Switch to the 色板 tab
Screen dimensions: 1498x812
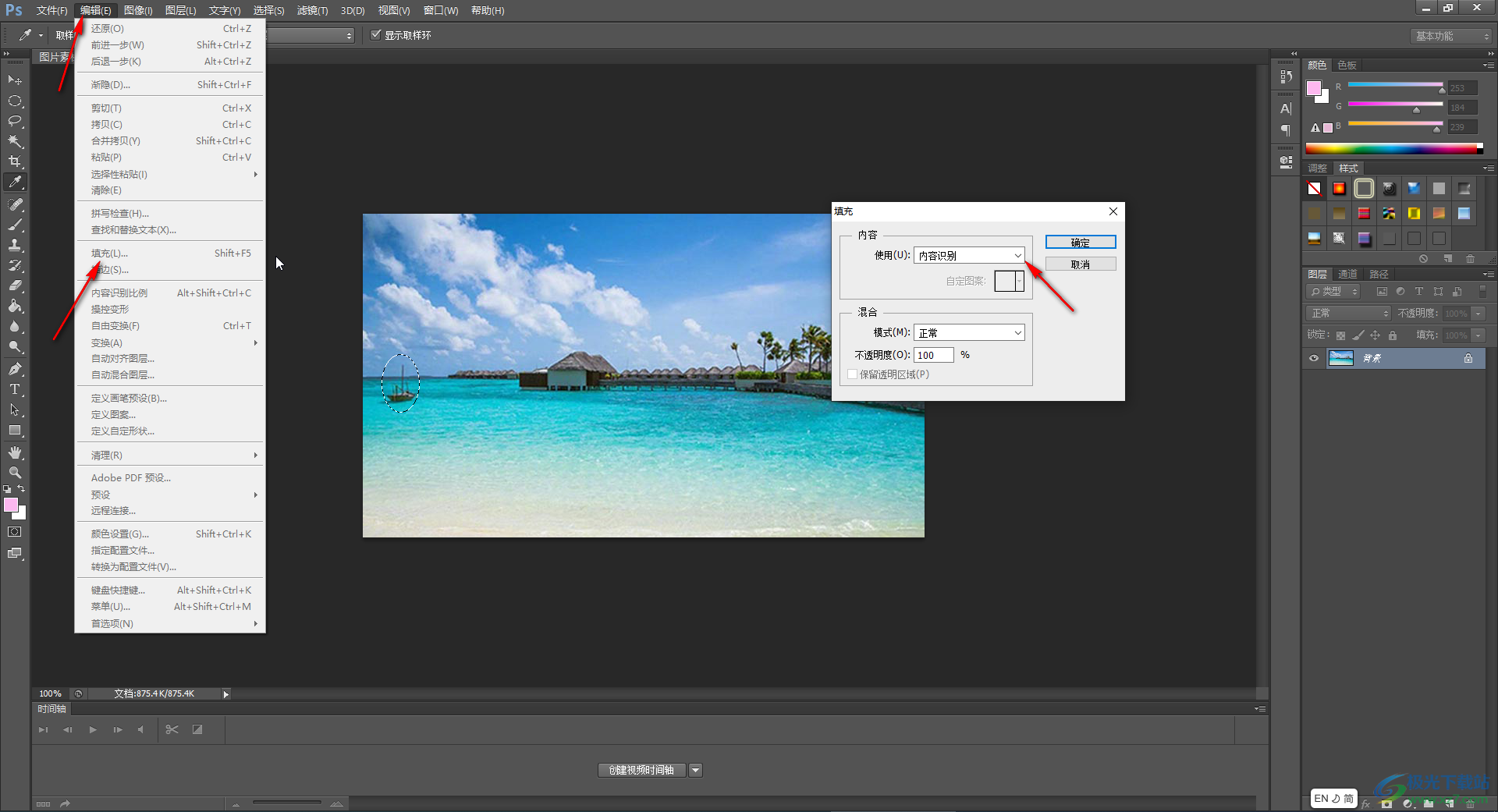pyautogui.click(x=1347, y=65)
